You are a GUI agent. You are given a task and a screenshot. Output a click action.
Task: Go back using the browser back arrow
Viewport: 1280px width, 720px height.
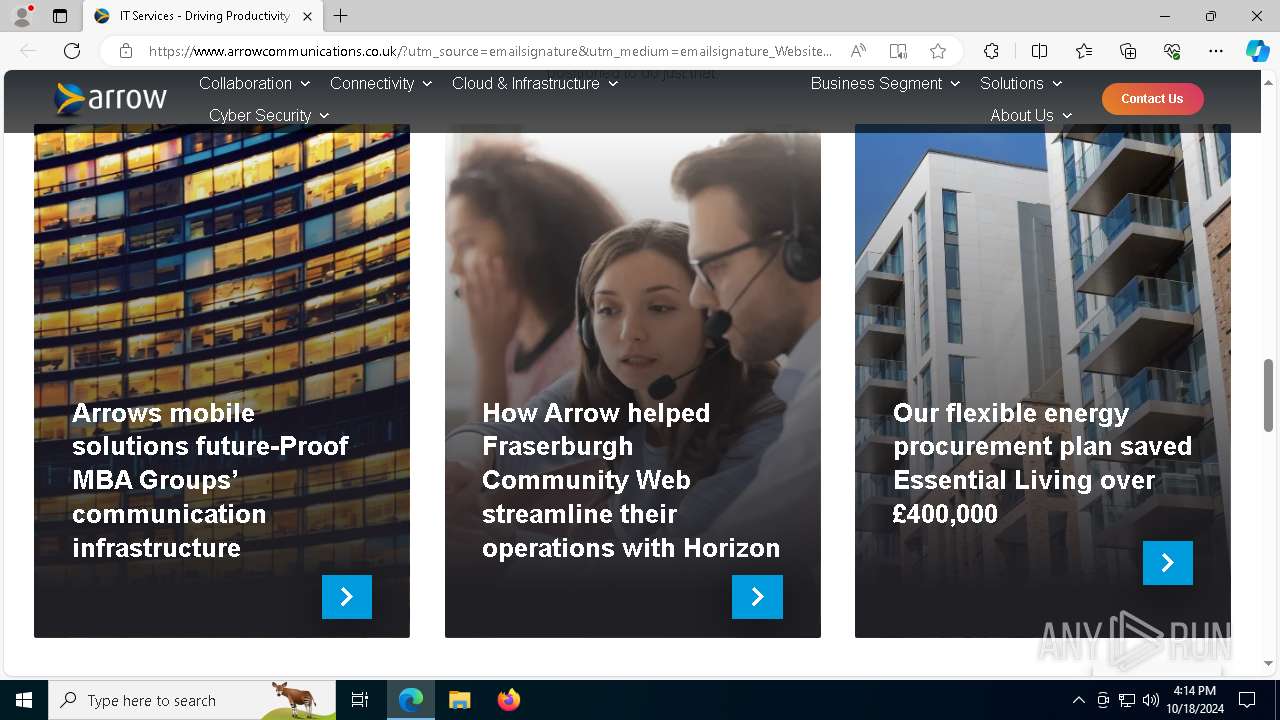click(x=28, y=51)
